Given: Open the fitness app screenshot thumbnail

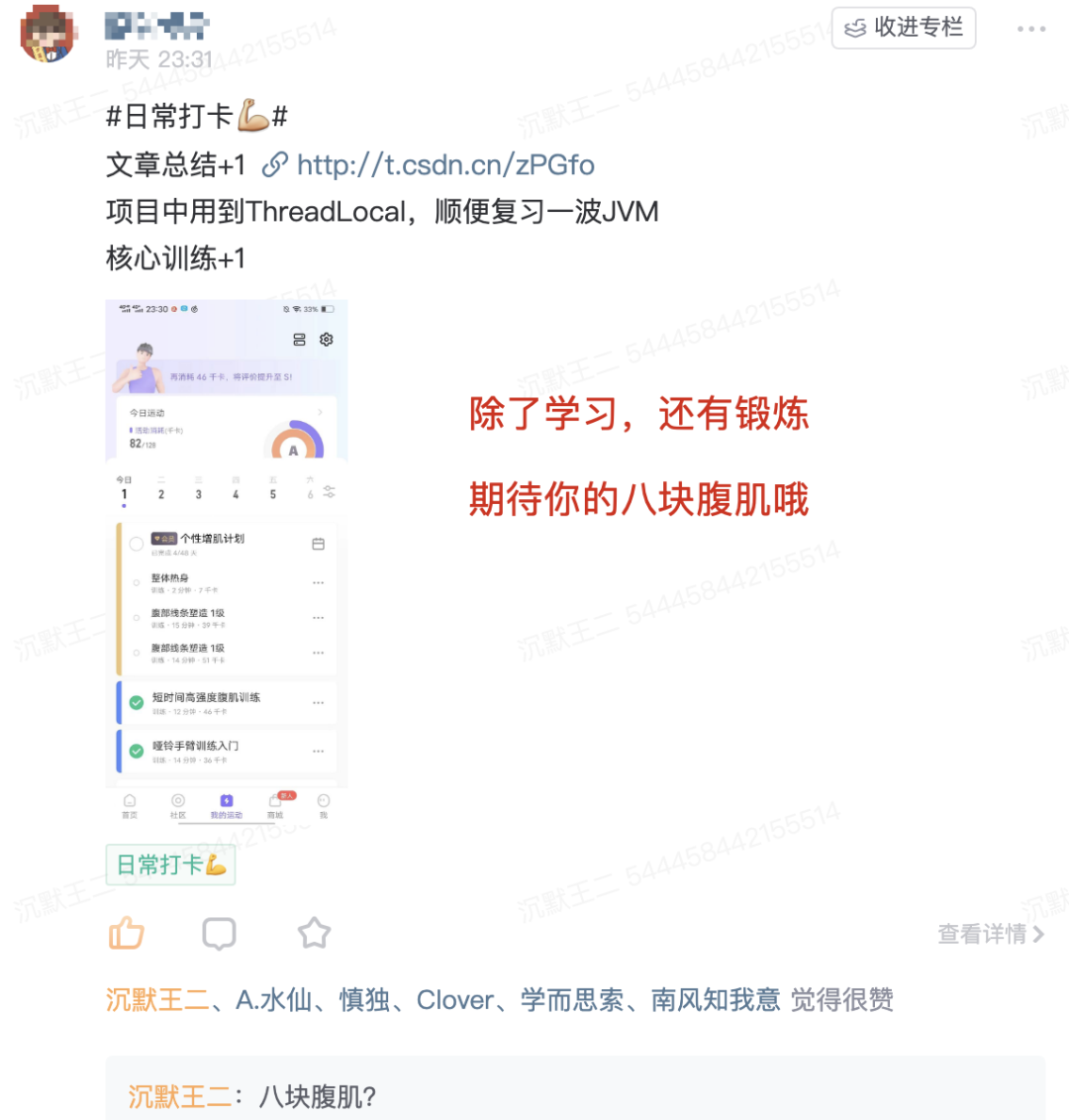Looking at the screenshot, I should click(227, 562).
